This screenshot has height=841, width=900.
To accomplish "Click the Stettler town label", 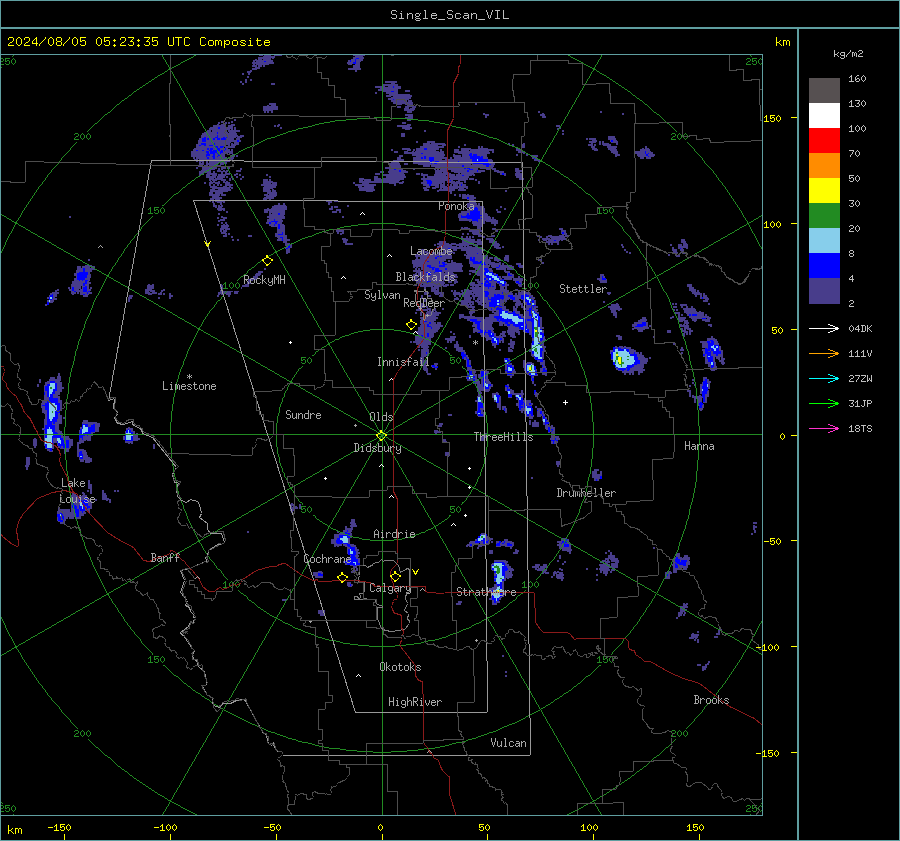I will (583, 289).
